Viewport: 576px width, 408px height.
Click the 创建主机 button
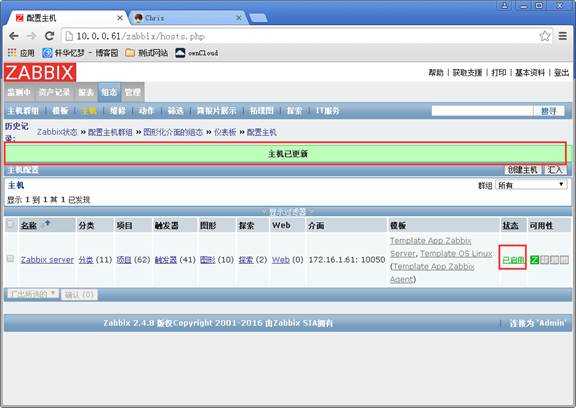coord(522,170)
